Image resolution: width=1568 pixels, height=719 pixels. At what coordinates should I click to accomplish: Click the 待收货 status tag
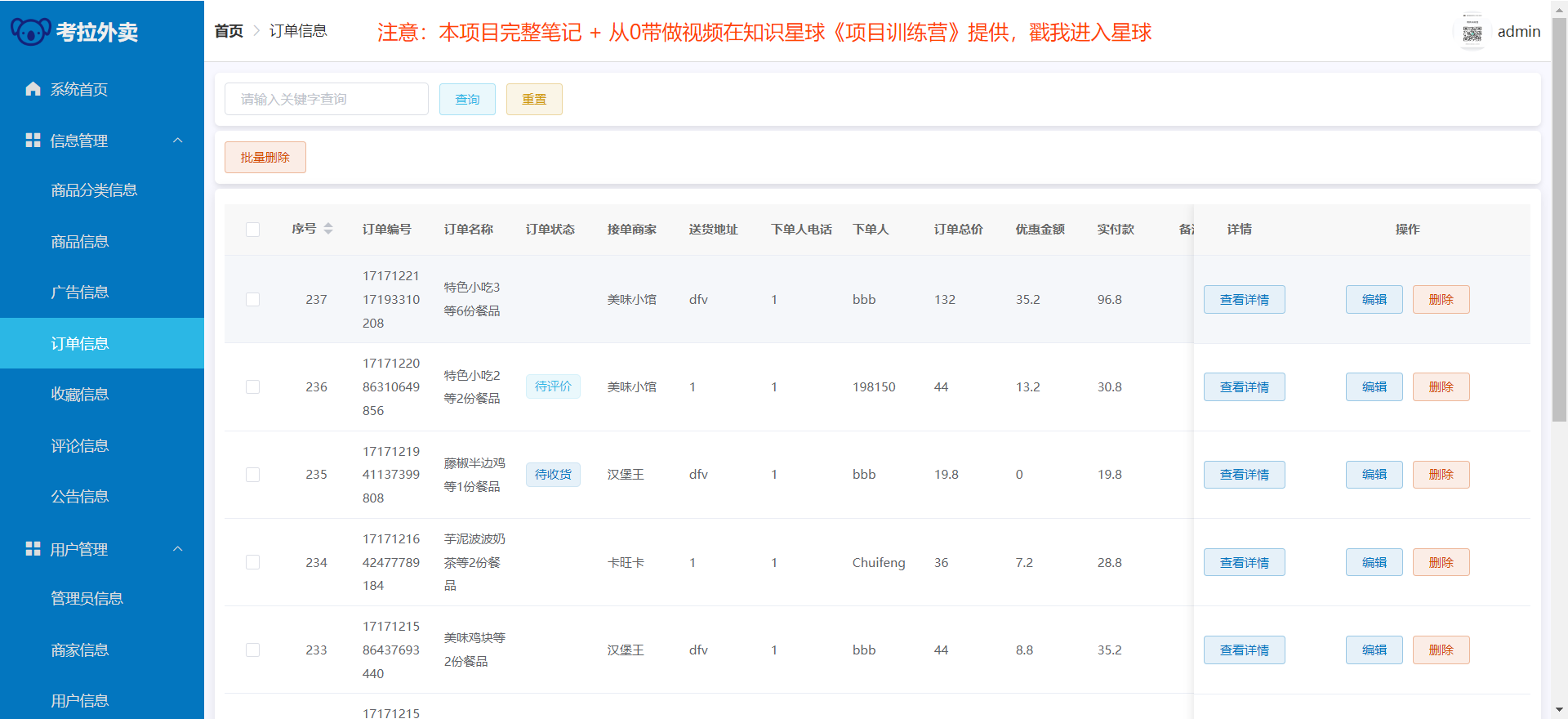point(553,475)
